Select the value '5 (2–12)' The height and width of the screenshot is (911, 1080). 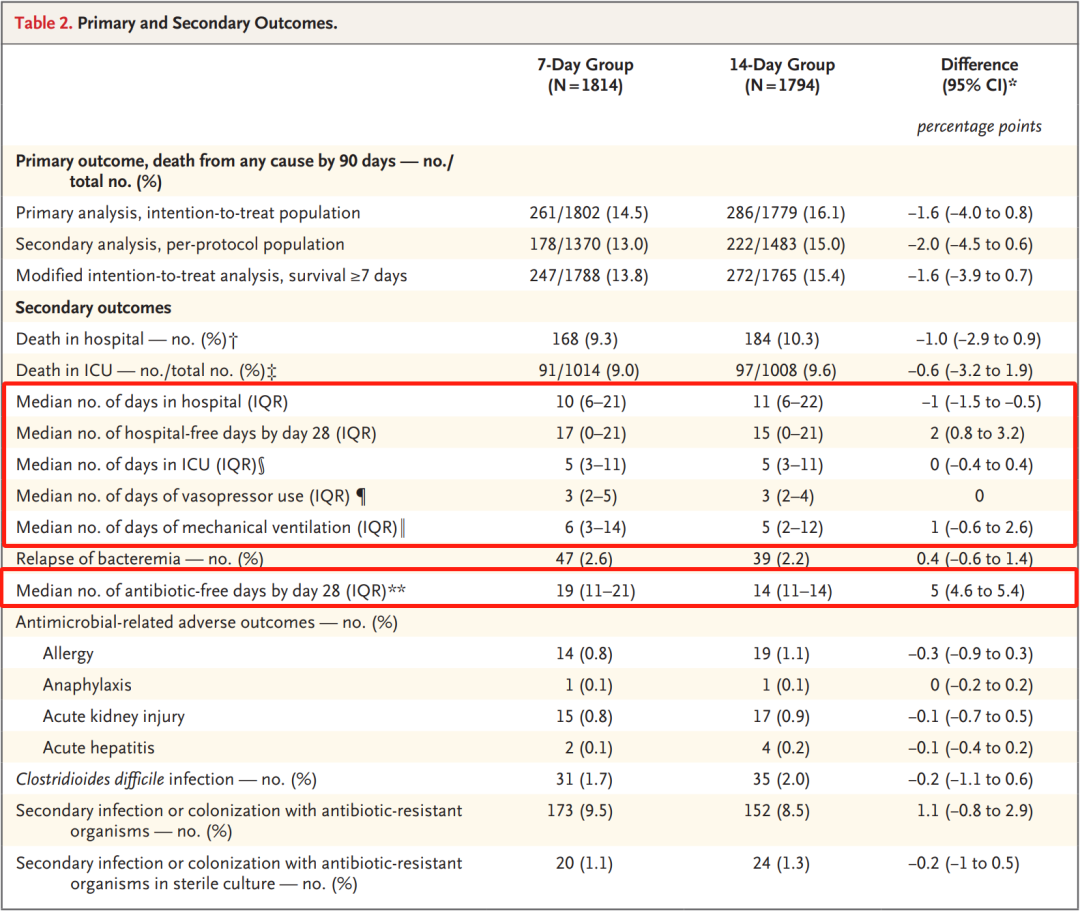tap(792, 527)
